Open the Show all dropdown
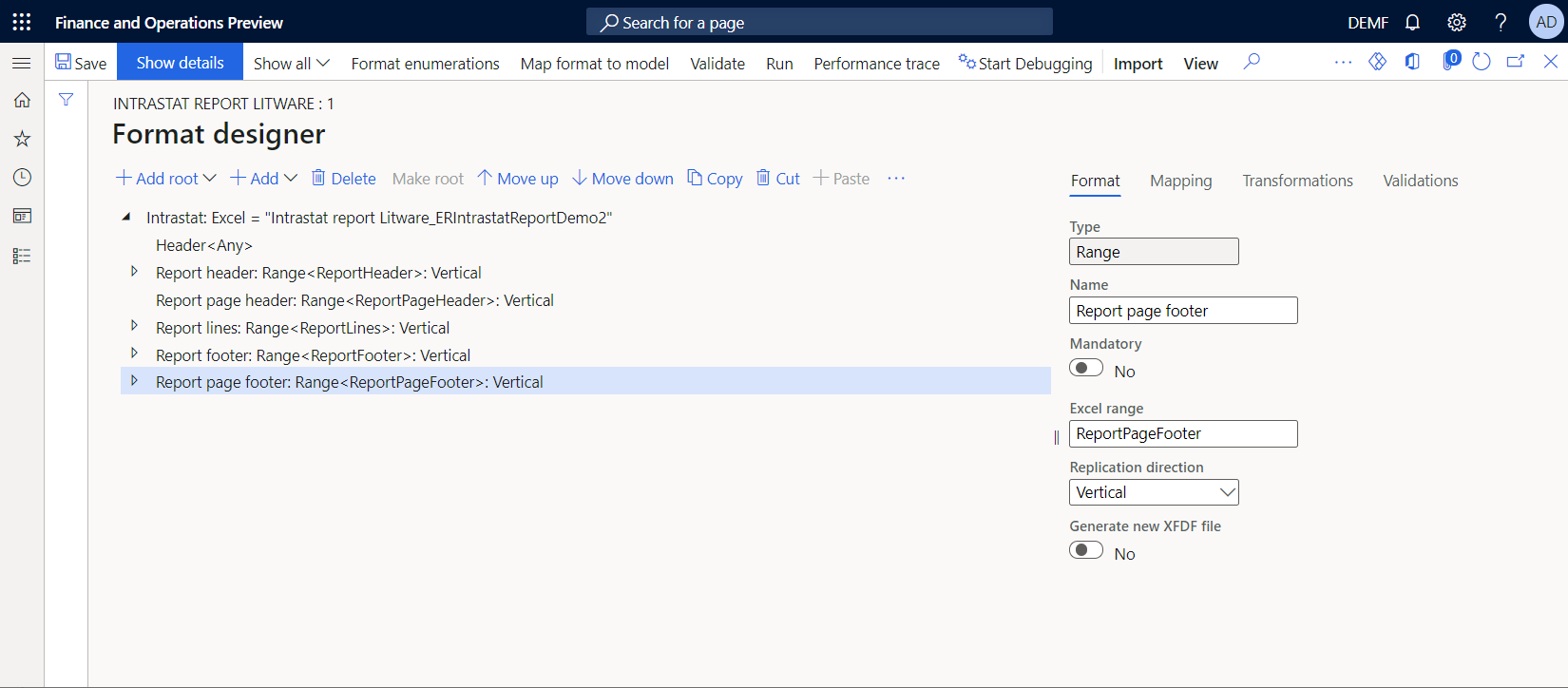This screenshot has width=1568, height=688. coord(291,63)
